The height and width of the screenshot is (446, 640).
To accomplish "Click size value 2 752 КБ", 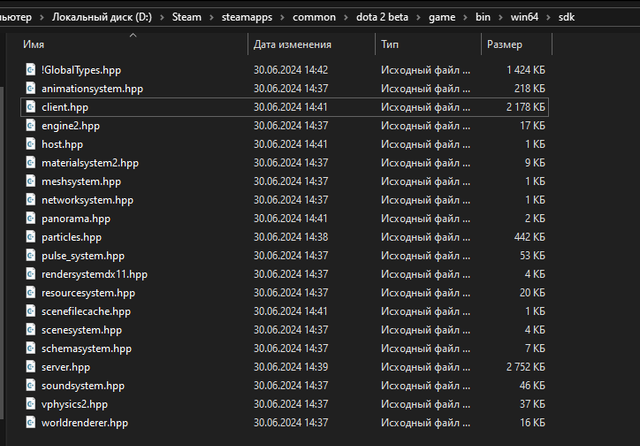I will tap(526, 367).
